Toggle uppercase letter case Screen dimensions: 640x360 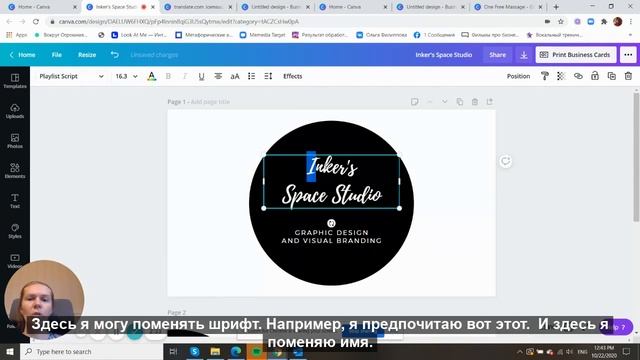pyautogui.click(x=235, y=76)
